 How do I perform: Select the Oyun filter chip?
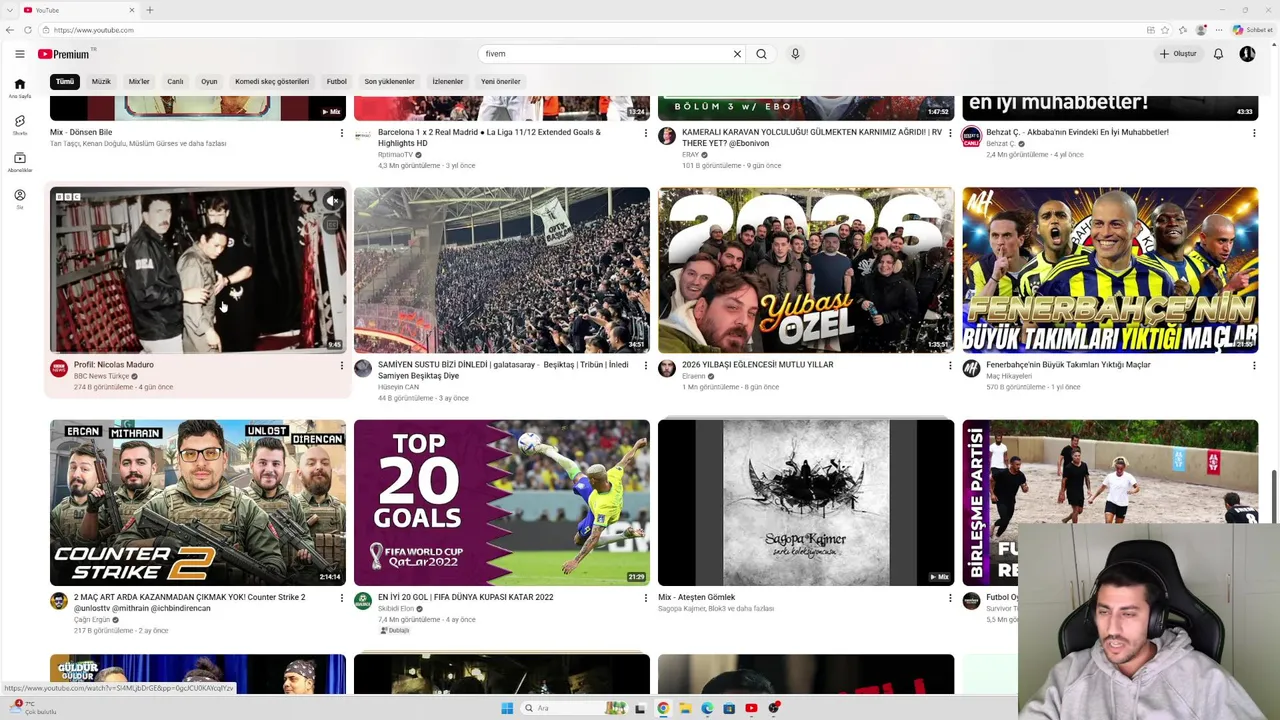click(x=209, y=82)
